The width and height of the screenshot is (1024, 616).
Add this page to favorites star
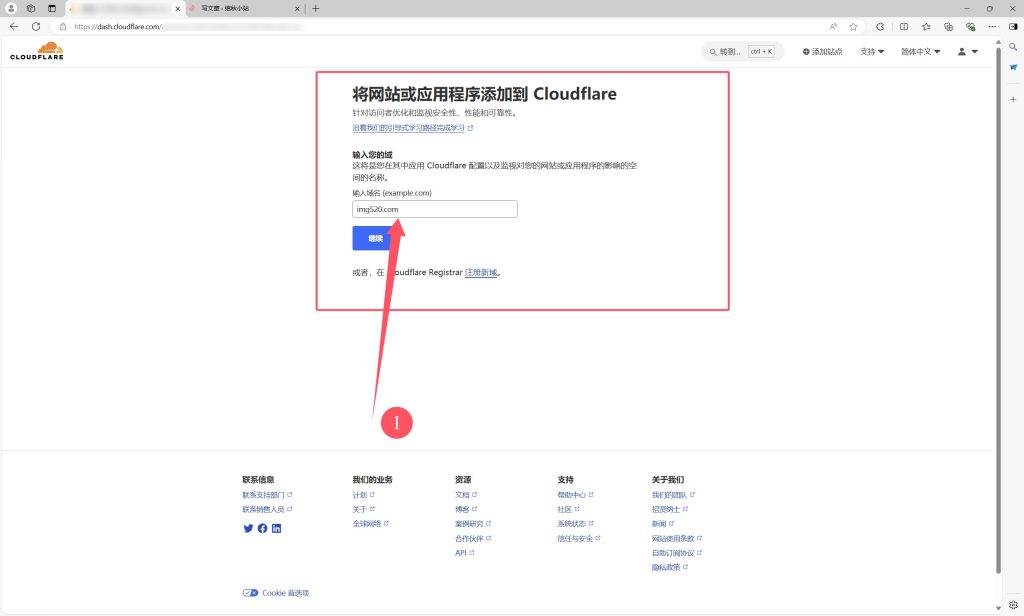pyautogui.click(x=853, y=27)
